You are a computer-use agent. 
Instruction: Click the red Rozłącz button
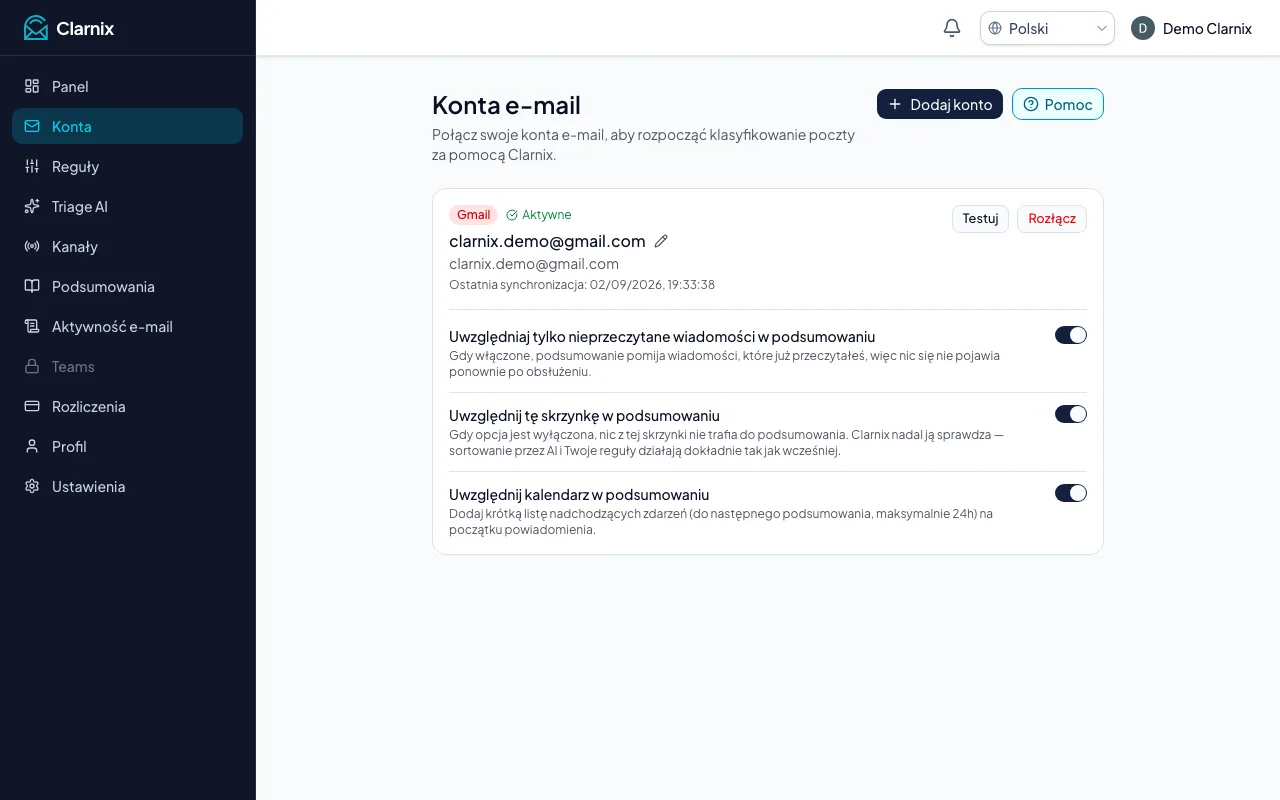click(1052, 219)
